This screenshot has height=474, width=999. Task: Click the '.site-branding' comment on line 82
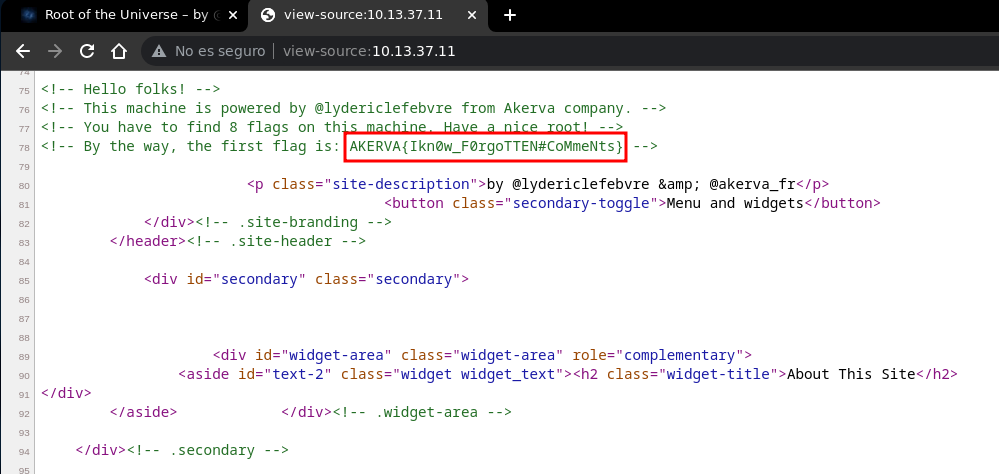(x=294, y=222)
